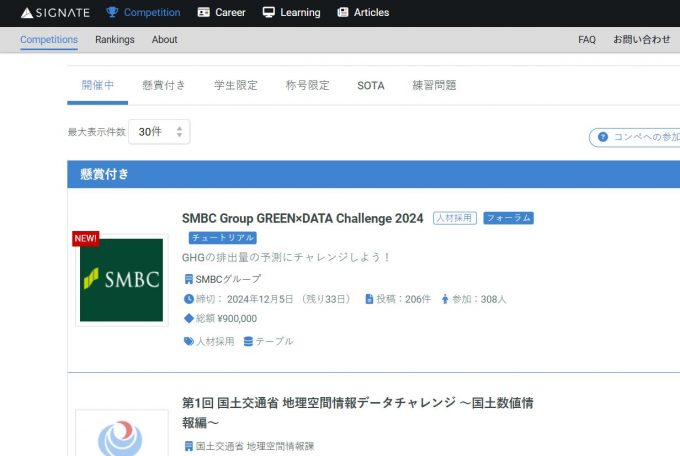This screenshot has width=680, height=456.
Task: Click person icon beside 参加：308人
Action: [x=445, y=299]
